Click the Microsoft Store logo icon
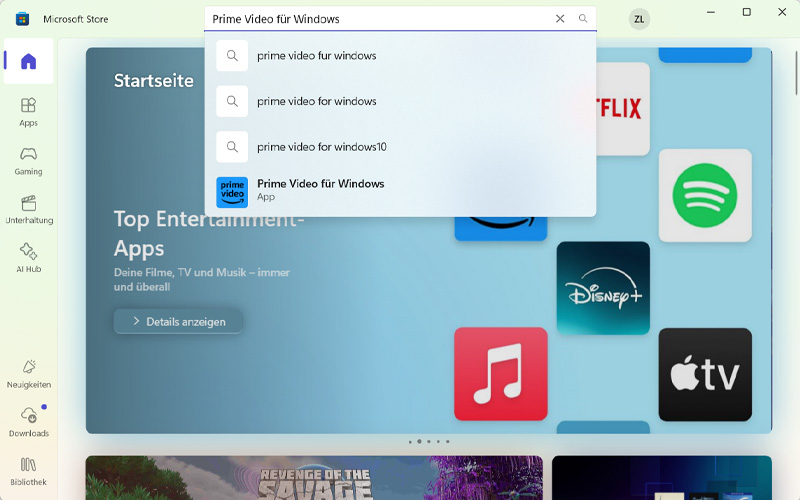 tap(22, 19)
